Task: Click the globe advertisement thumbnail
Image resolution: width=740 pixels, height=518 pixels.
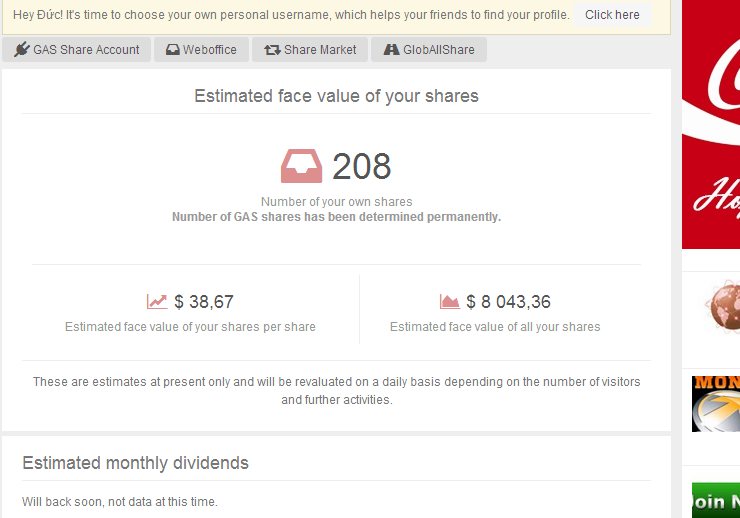Action: [x=722, y=305]
